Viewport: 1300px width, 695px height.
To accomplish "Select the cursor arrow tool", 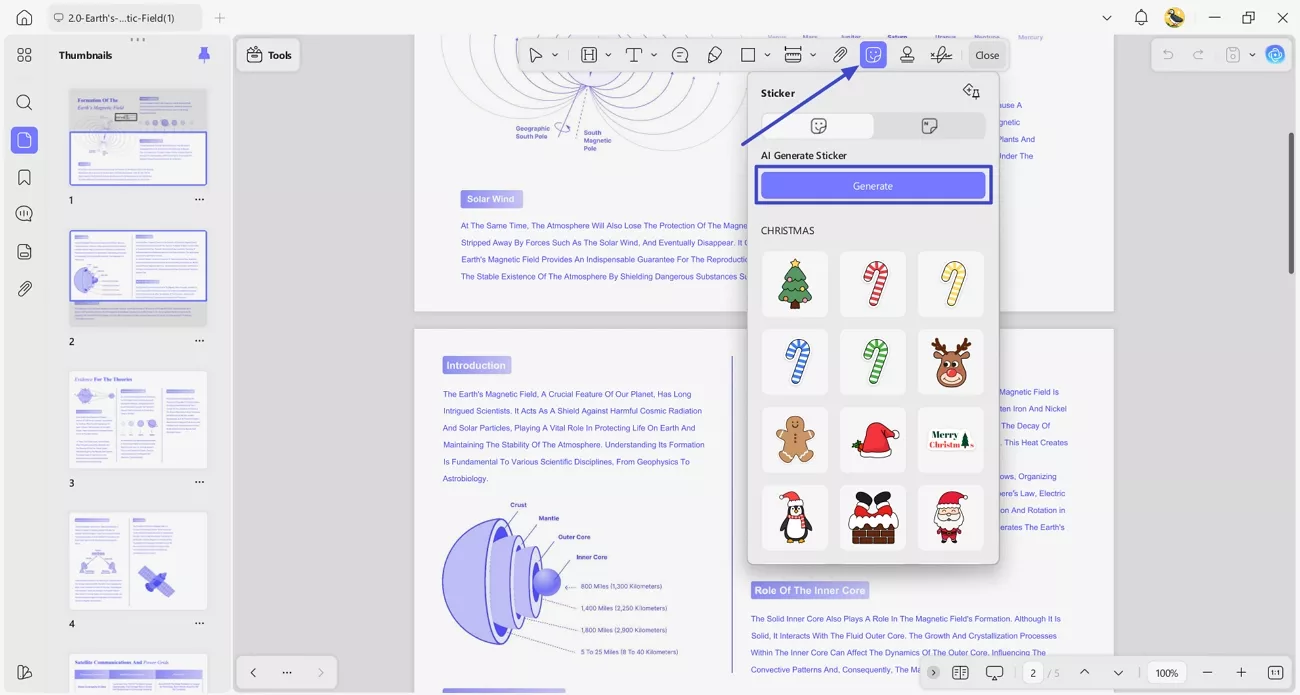I will click(536, 55).
